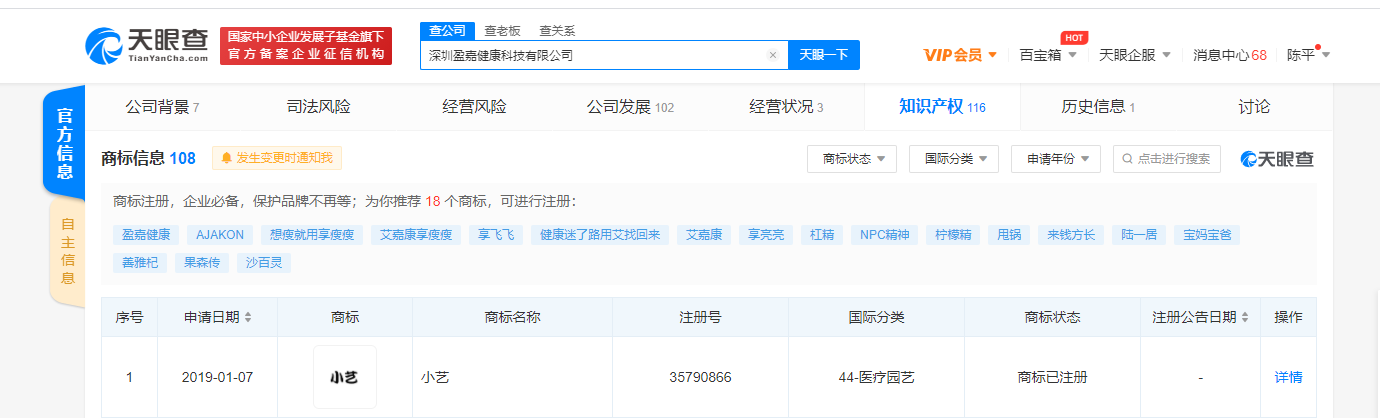The width and height of the screenshot is (1380, 418).
Task: Switch to the 查关系 search tab
Action: click(556, 31)
